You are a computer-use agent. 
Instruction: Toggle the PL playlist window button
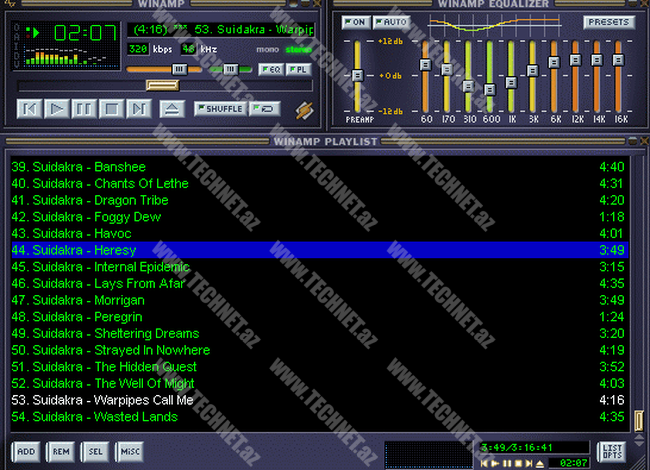coord(298,69)
